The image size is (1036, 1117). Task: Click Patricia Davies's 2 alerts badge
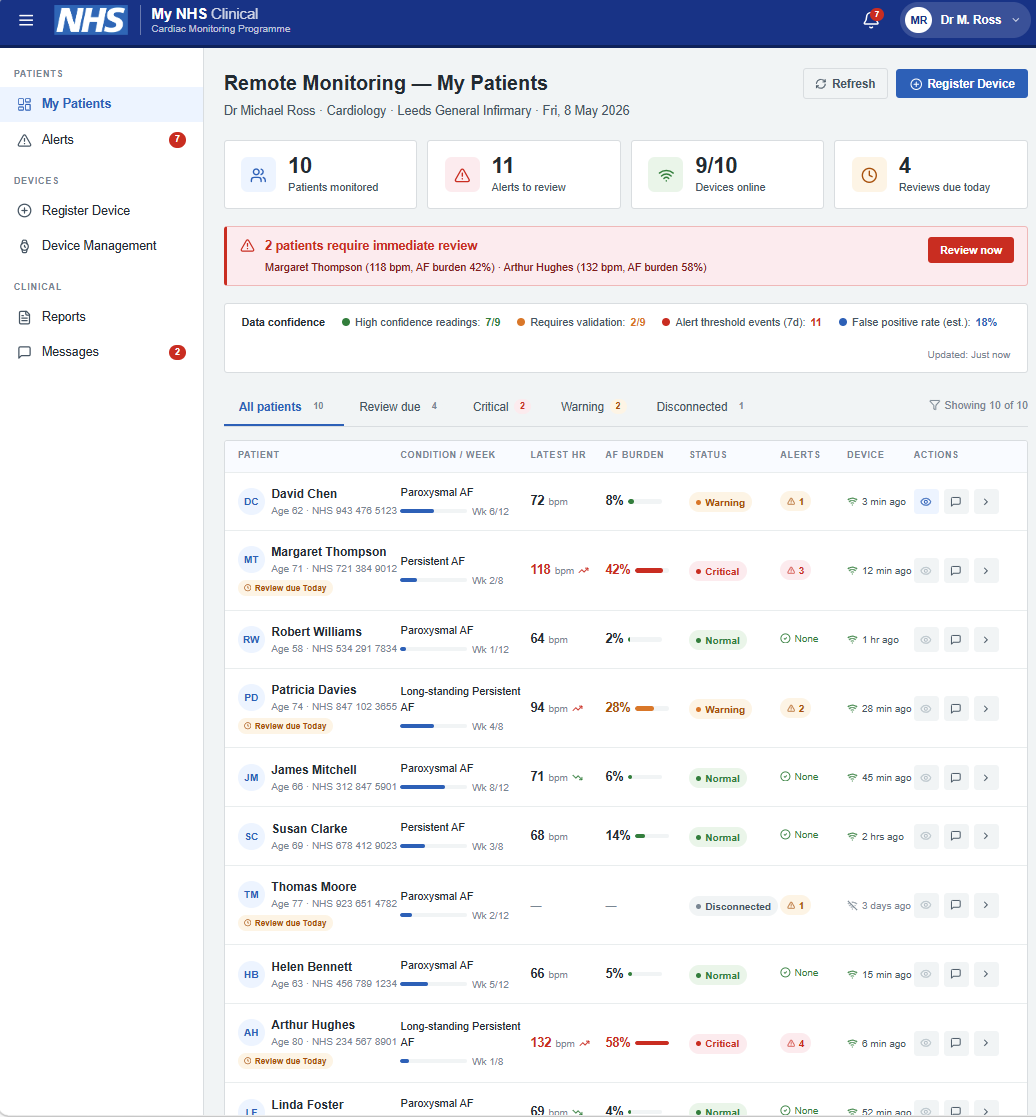(795, 709)
